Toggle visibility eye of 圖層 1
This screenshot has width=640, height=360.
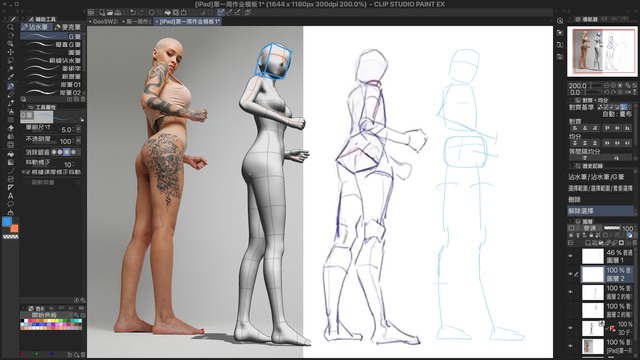tap(571, 256)
